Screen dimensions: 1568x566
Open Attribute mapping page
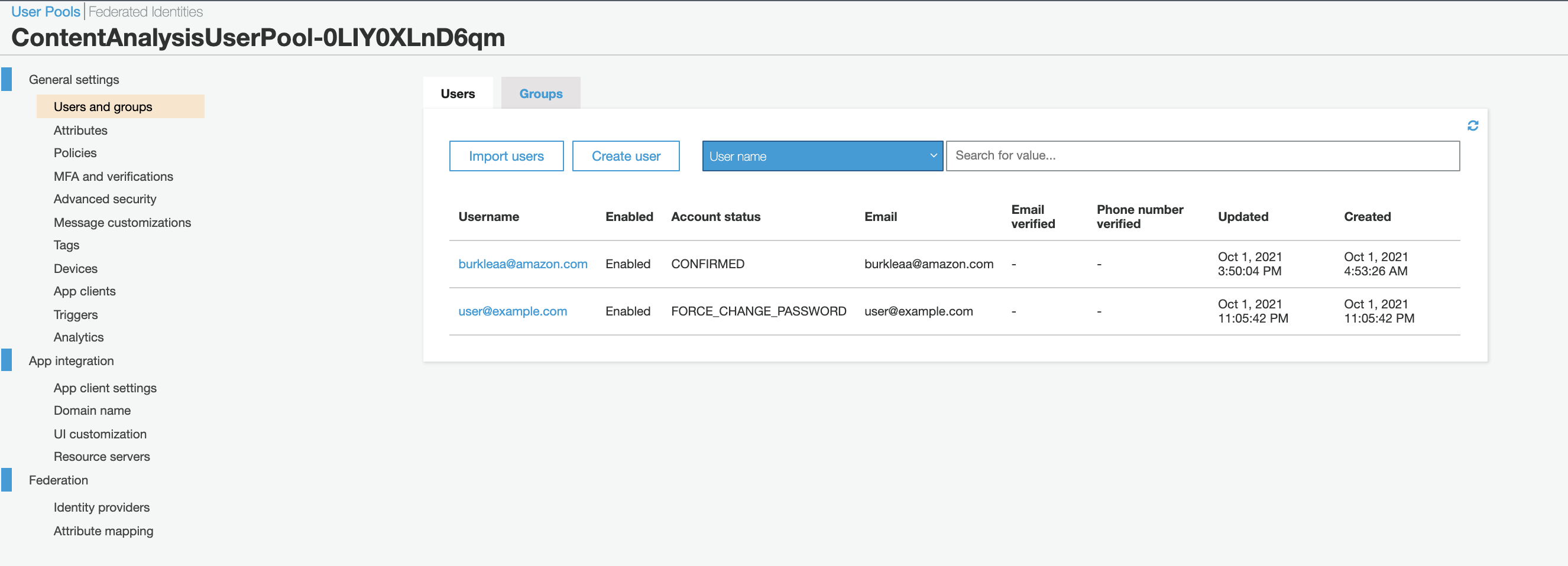(103, 531)
